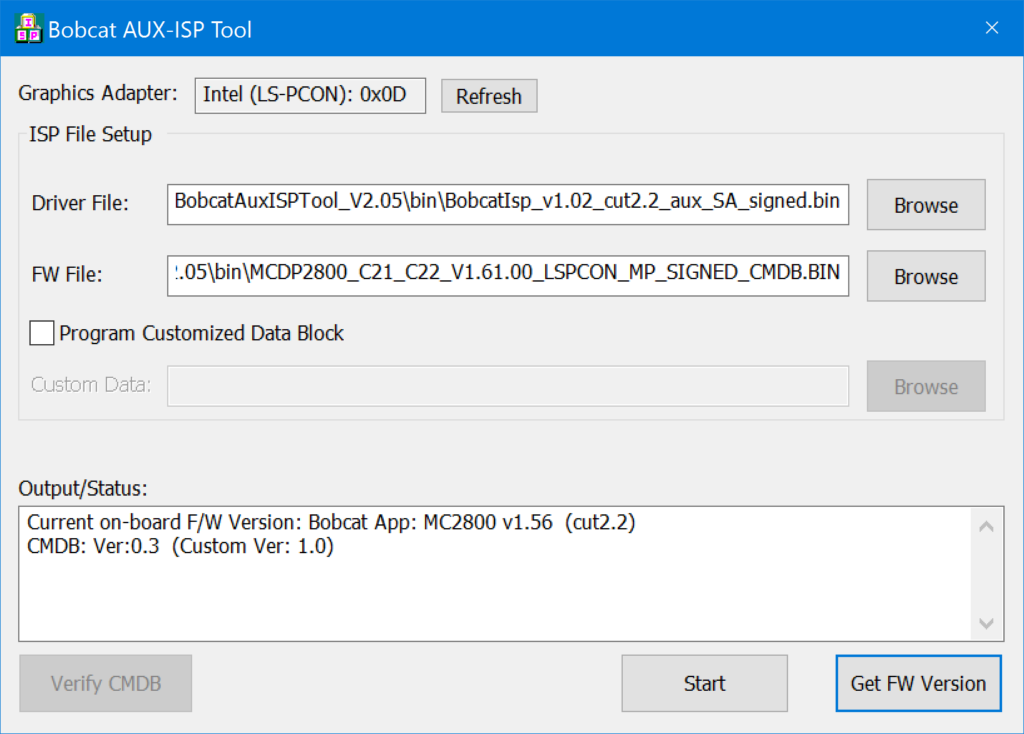This screenshot has height=734, width=1024.
Task: Refresh the graphics adapter list
Action: coord(489,96)
